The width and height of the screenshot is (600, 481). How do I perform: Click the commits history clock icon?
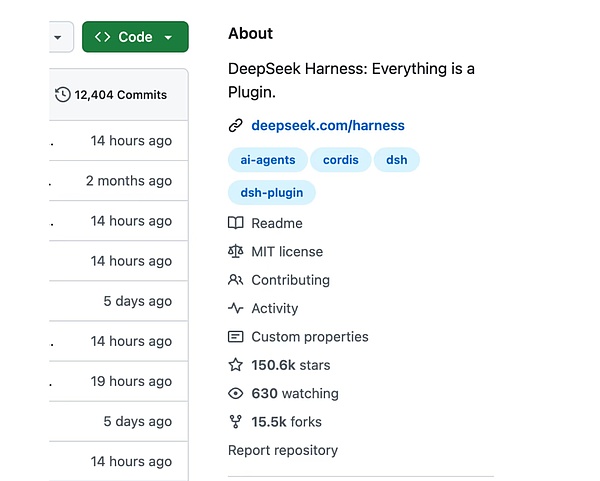[x=63, y=95]
